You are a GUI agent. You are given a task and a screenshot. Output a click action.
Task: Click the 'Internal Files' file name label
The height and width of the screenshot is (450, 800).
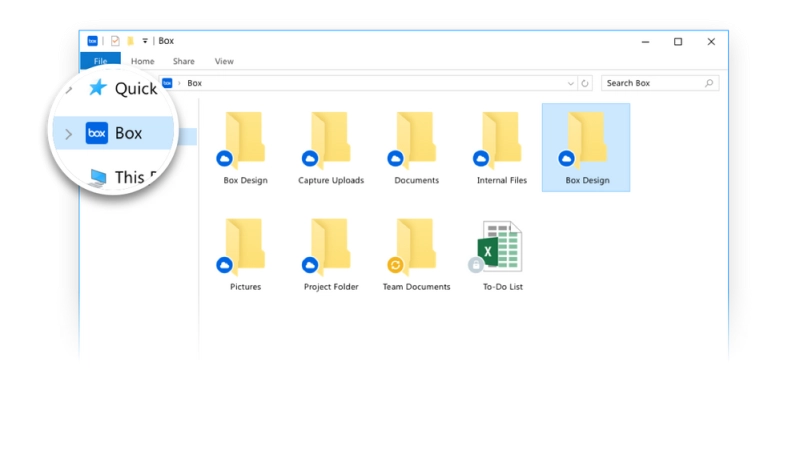[x=502, y=180]
